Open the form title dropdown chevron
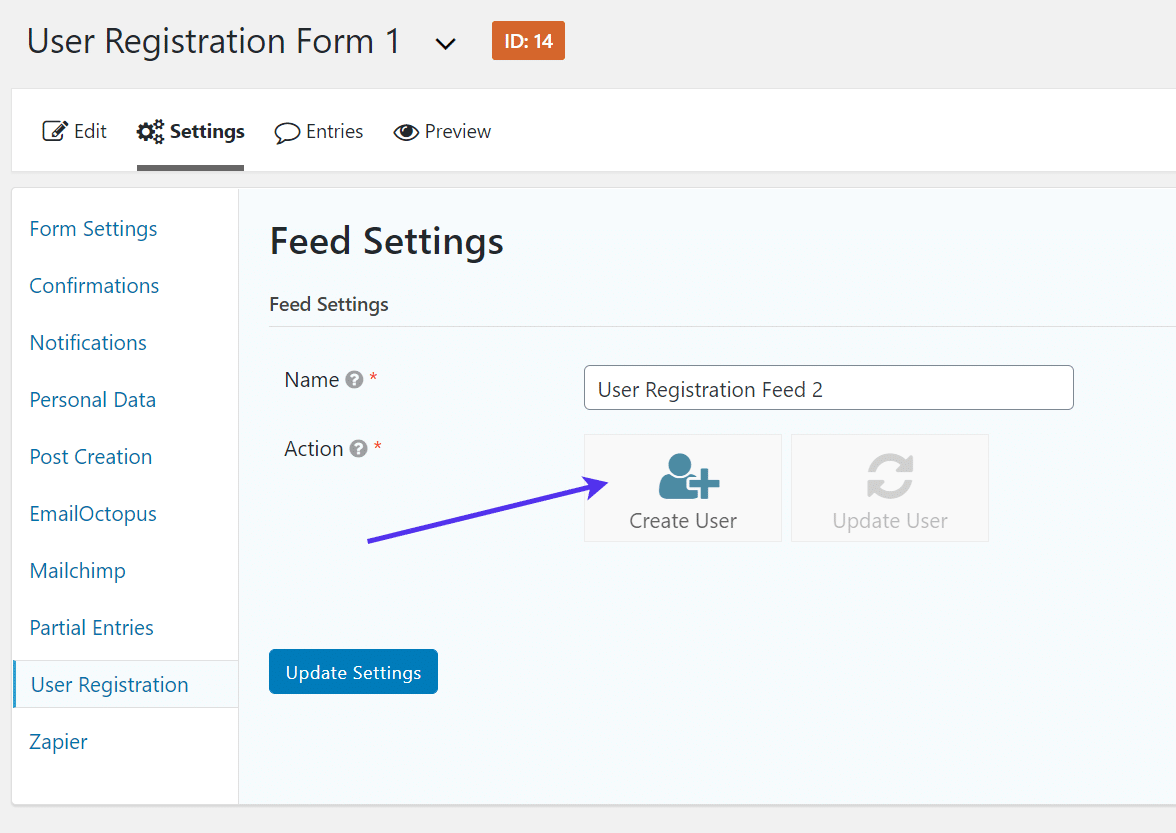Viewport: 1176px width, 833px height. point(445,43)
